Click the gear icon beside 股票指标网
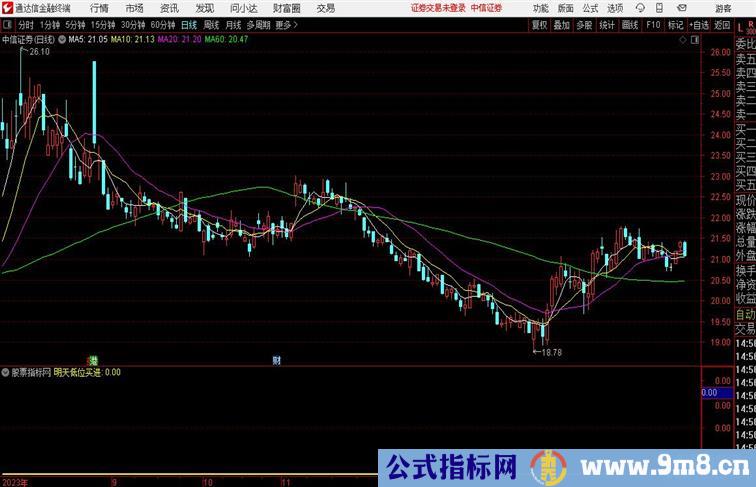The width and height of the screenshot is (756, 487). [5, 372]
